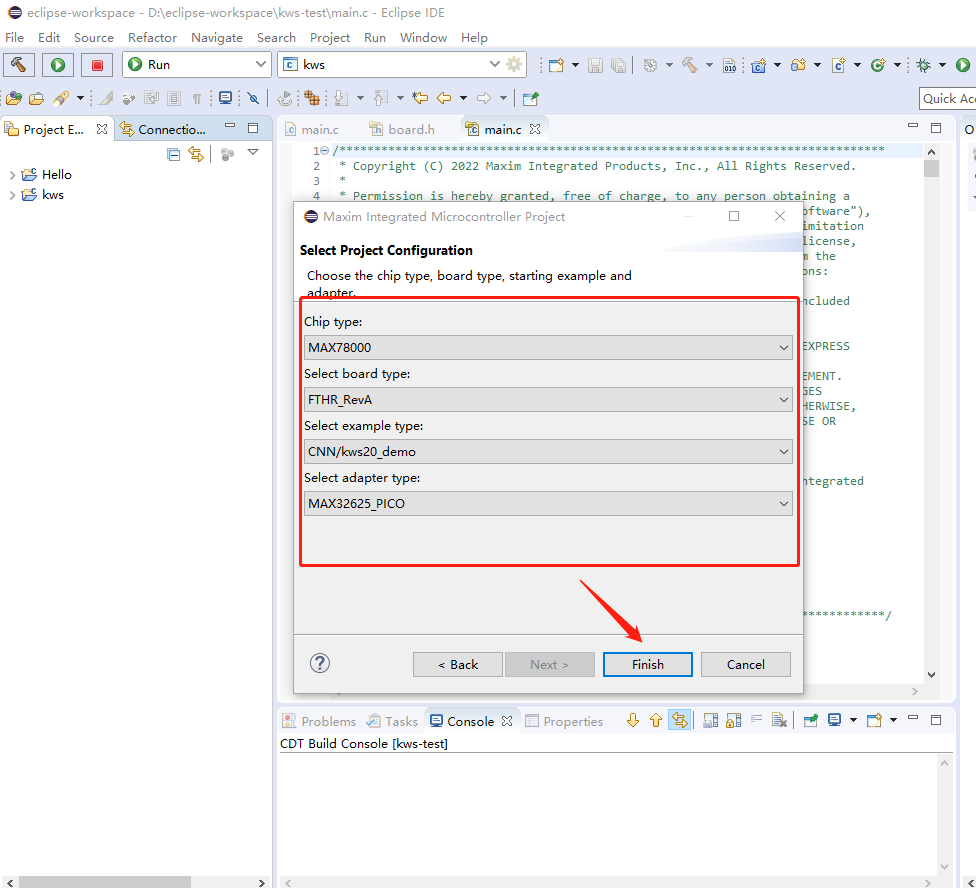Click the green Run launch button
The image size is (976, 888).
pos(58,65)
